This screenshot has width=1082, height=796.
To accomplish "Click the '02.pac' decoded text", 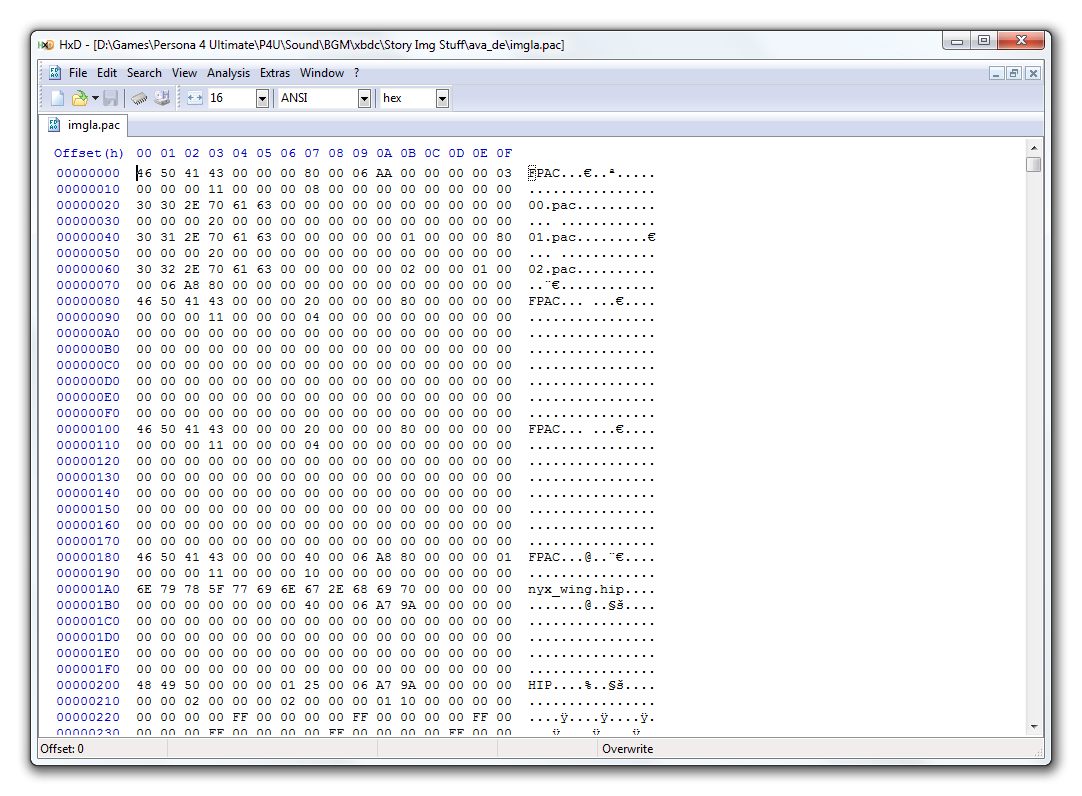I will (x=552, y=270).
